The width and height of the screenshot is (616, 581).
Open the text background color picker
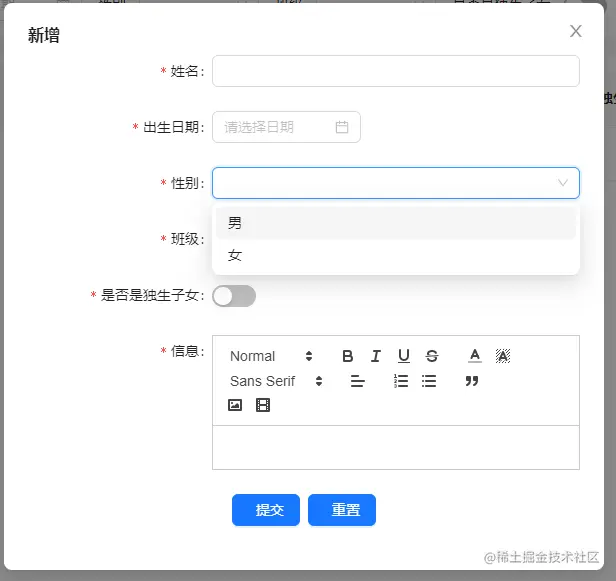click(503, 356)
